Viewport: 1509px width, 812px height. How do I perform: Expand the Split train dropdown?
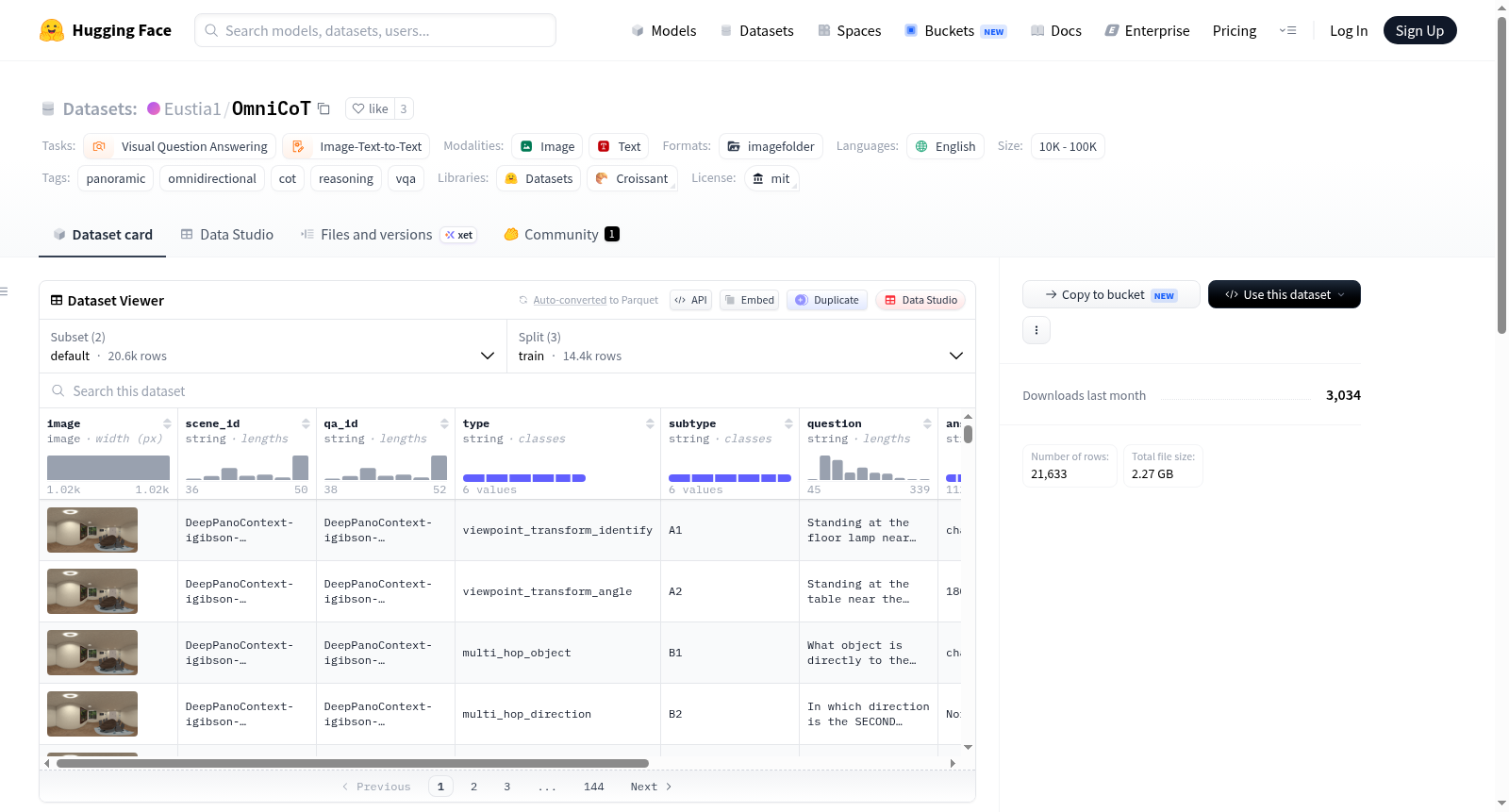741,346
